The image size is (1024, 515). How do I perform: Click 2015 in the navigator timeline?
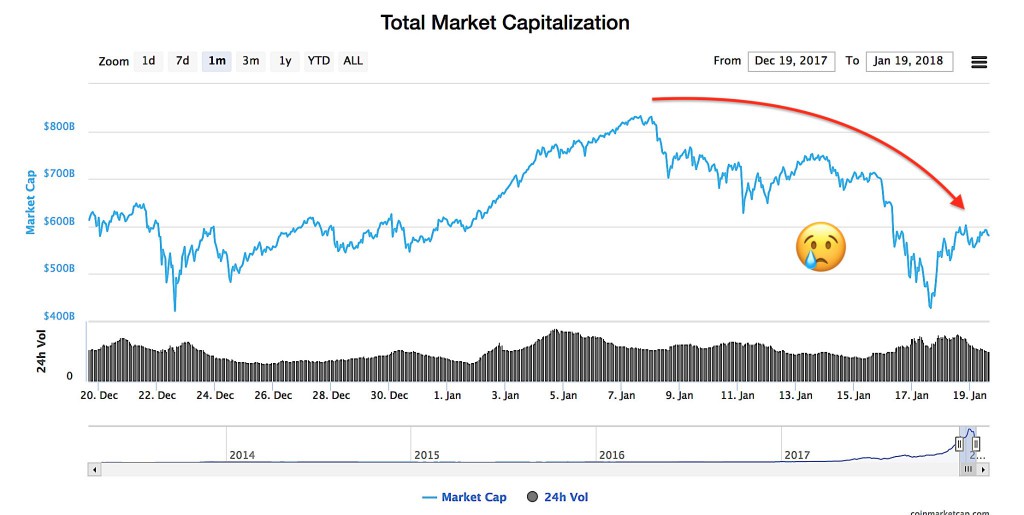point(427,455)
